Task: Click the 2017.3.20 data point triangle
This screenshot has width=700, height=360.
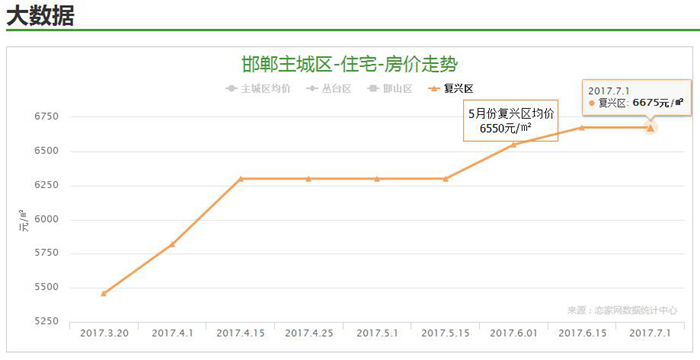Action: [104, 293]
